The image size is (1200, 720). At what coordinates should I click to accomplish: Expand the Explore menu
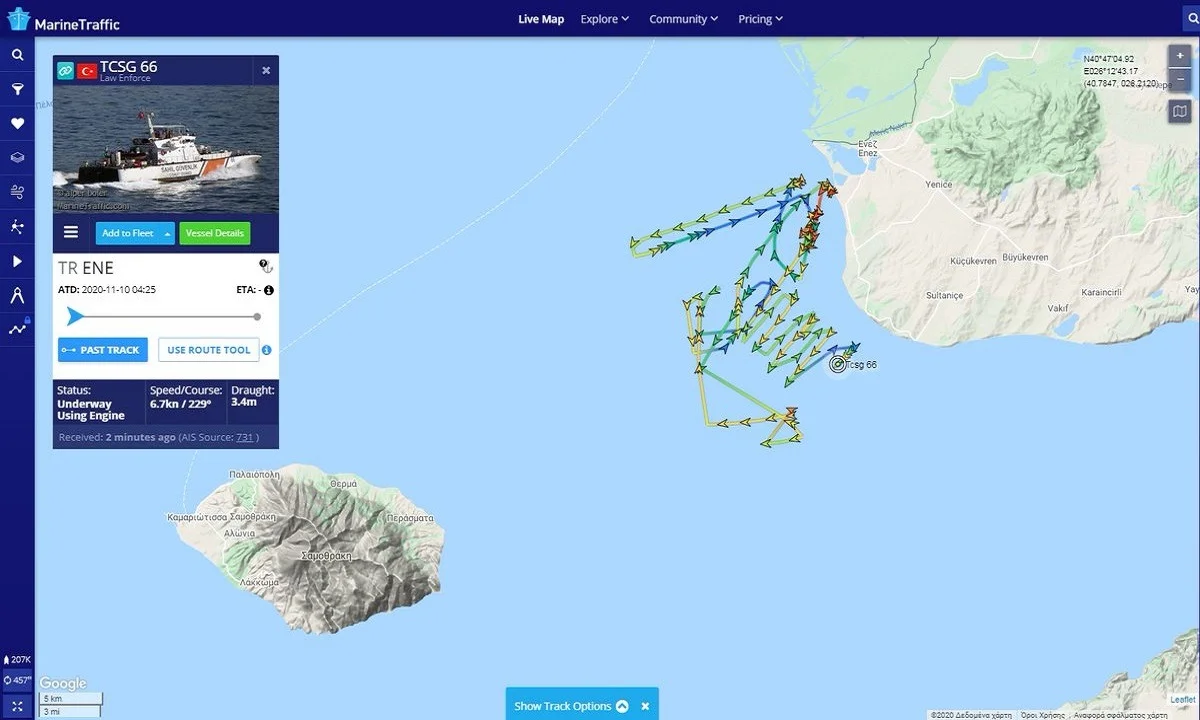point(605,19)
